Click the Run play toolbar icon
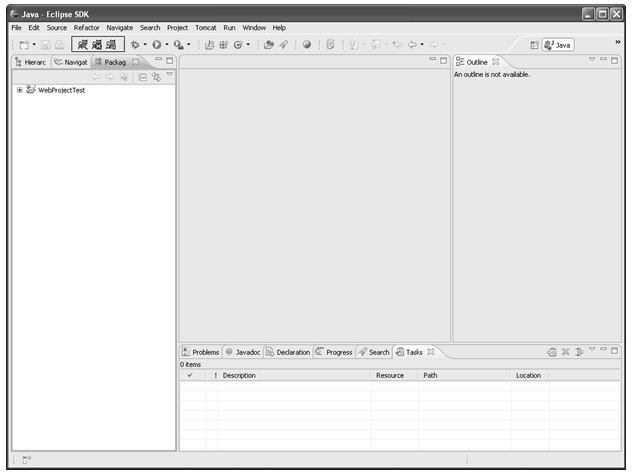The width and height of the screenshot is (635, 475). (157, 45)
